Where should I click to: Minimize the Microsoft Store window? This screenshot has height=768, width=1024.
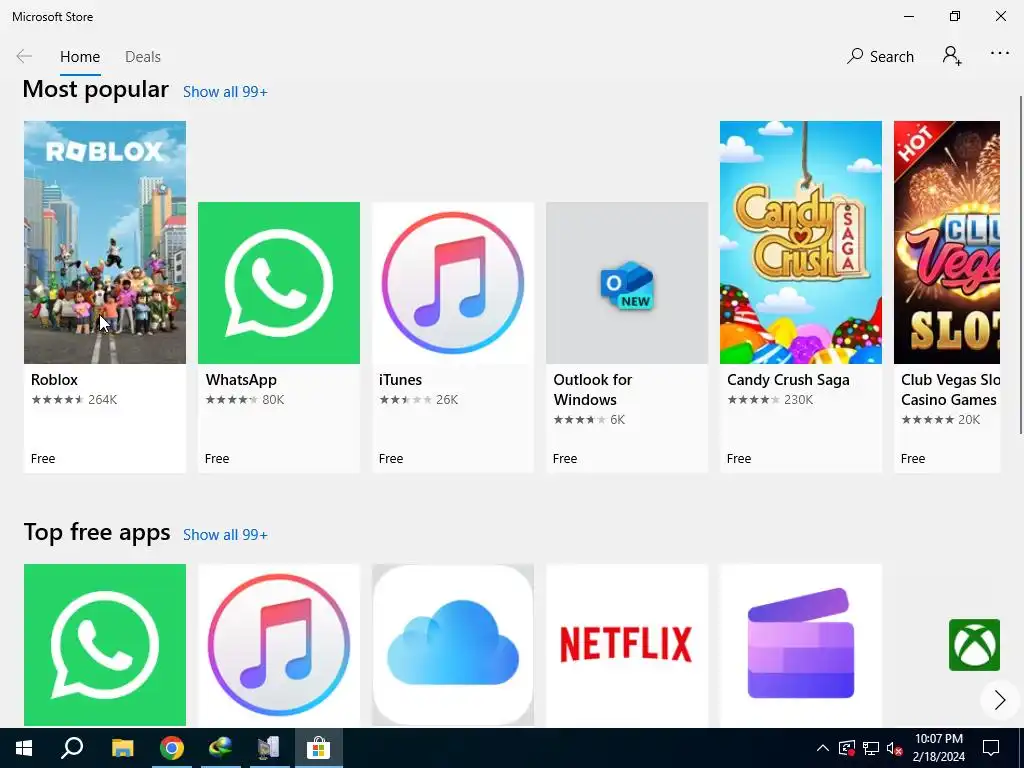tap(909, 16)
